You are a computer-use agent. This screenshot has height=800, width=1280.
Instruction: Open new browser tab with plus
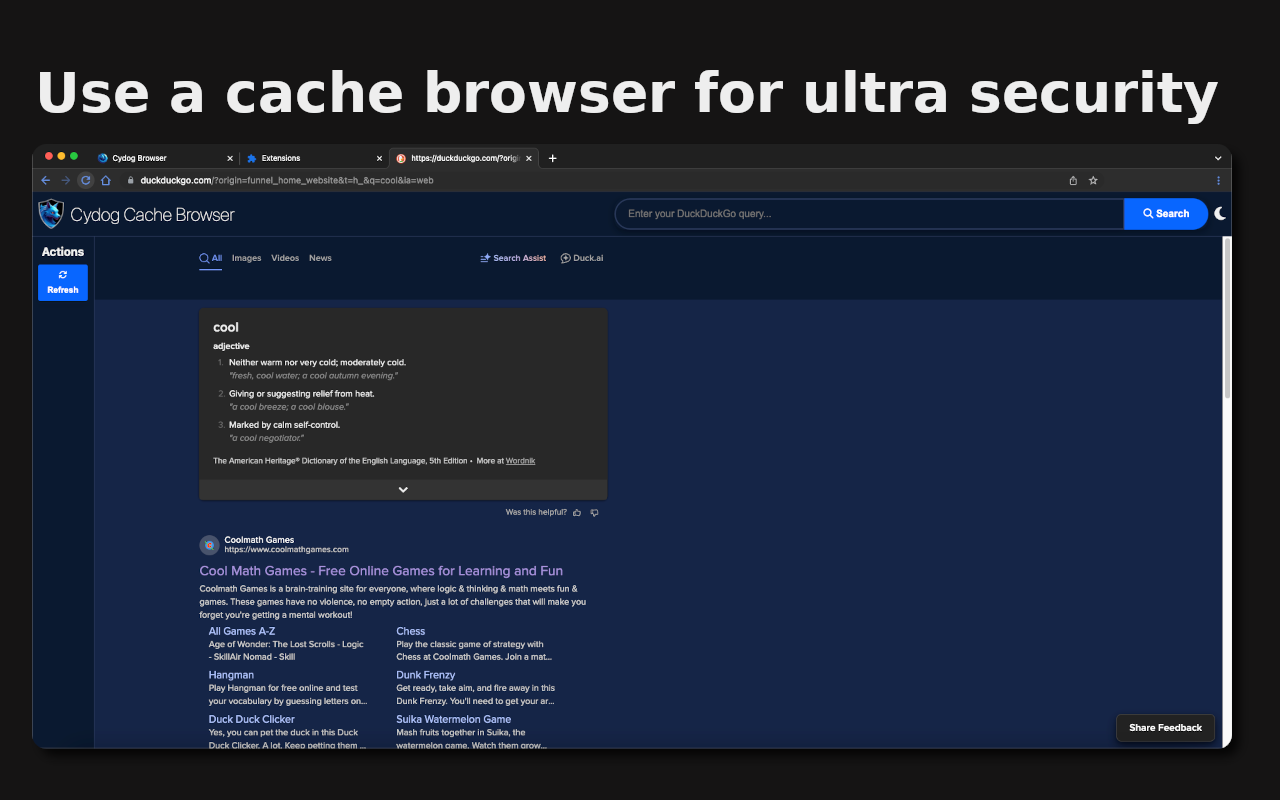[553, 158]
